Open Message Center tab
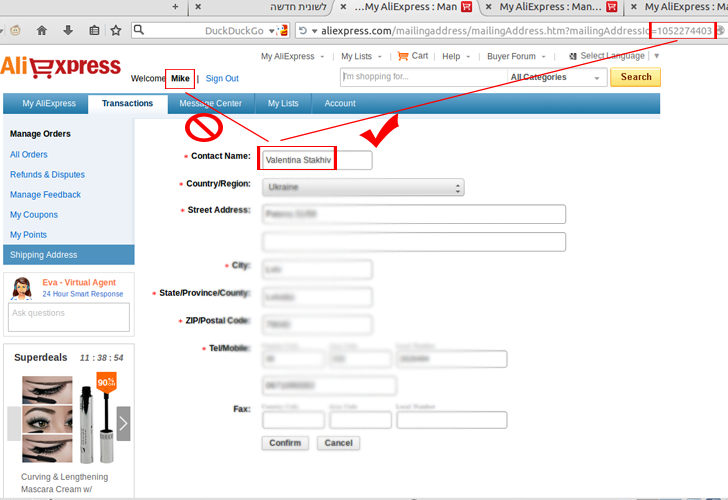 pyautogui.click(x=211, y=104)
